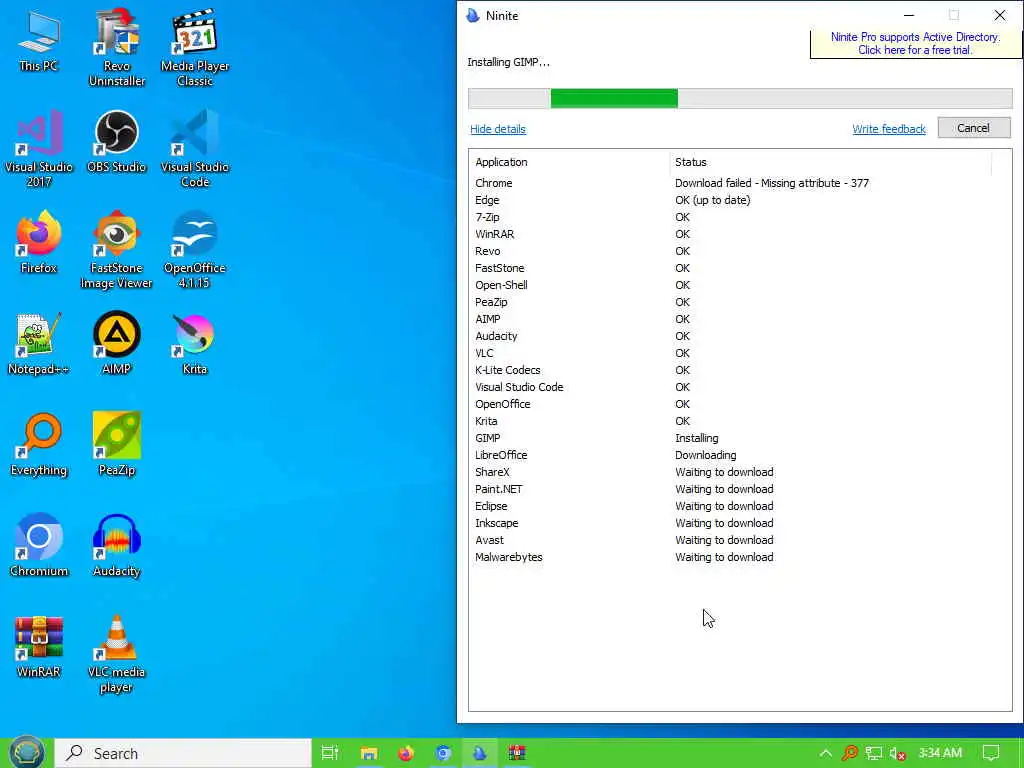Image resolution: width=1024 pixels, height=768 pixels.
Task: Select the K-Lite Codecs row
Action: (x=740, y=370)
